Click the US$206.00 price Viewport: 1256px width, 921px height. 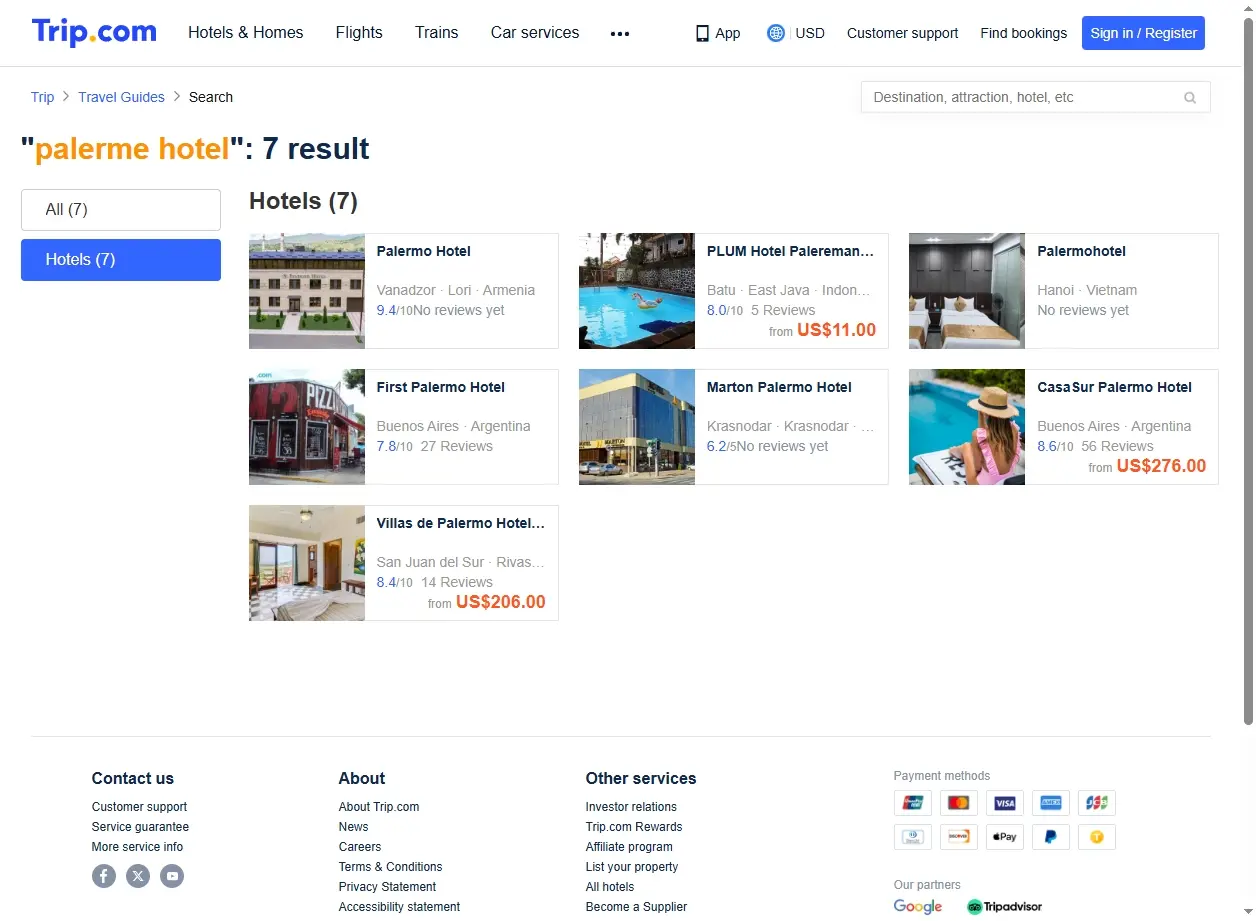(x=501, y=602)
